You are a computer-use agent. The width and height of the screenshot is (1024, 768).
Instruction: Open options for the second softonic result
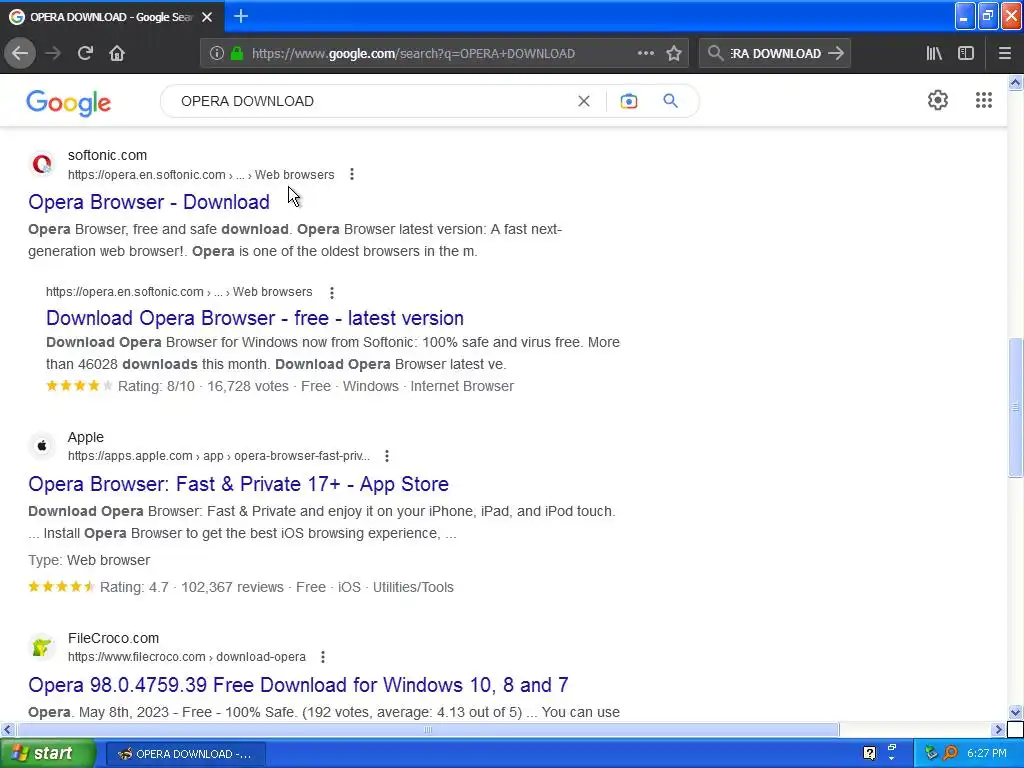point(332,293)
